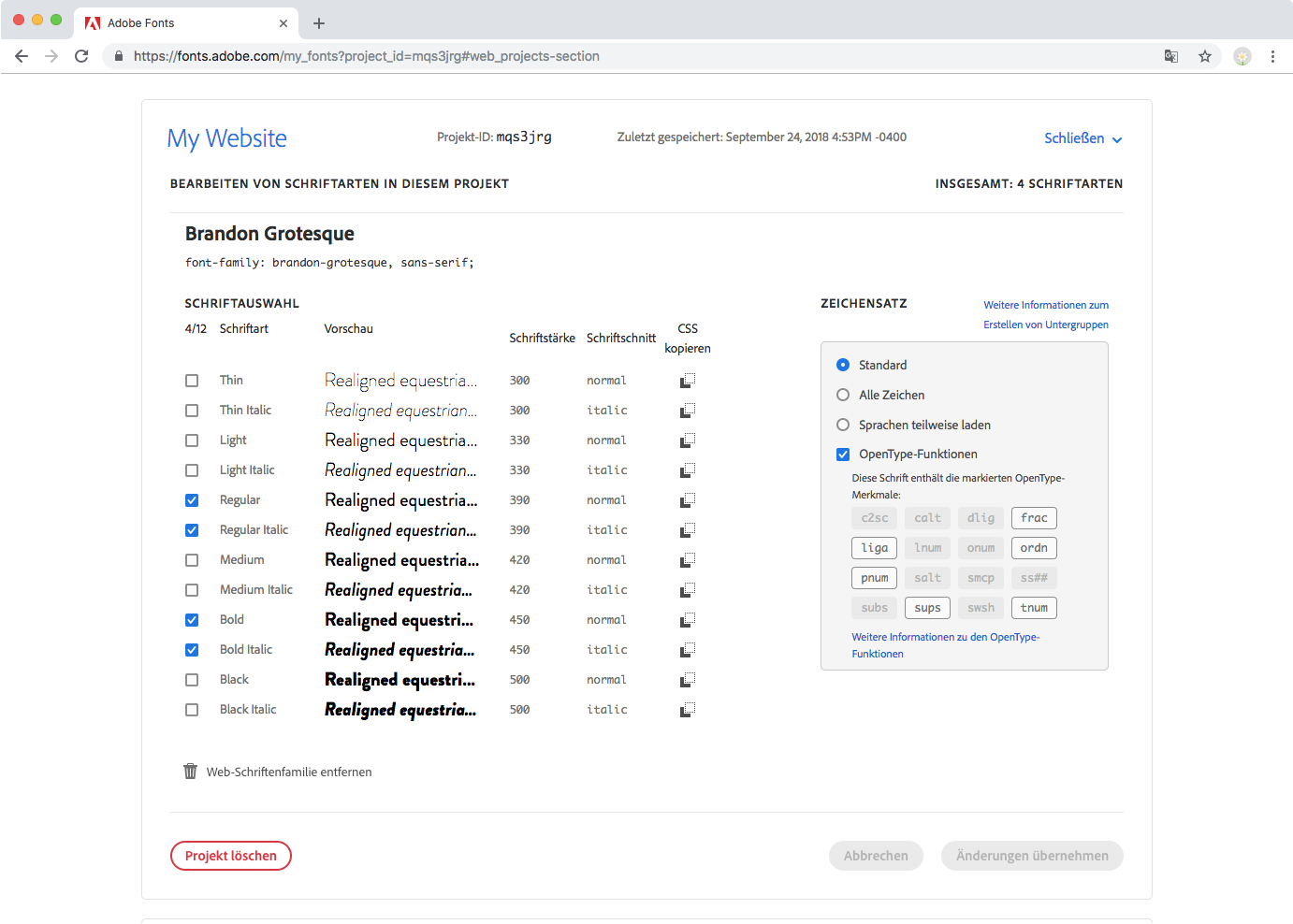Copy CSS for Regular font

click(688, 500)
